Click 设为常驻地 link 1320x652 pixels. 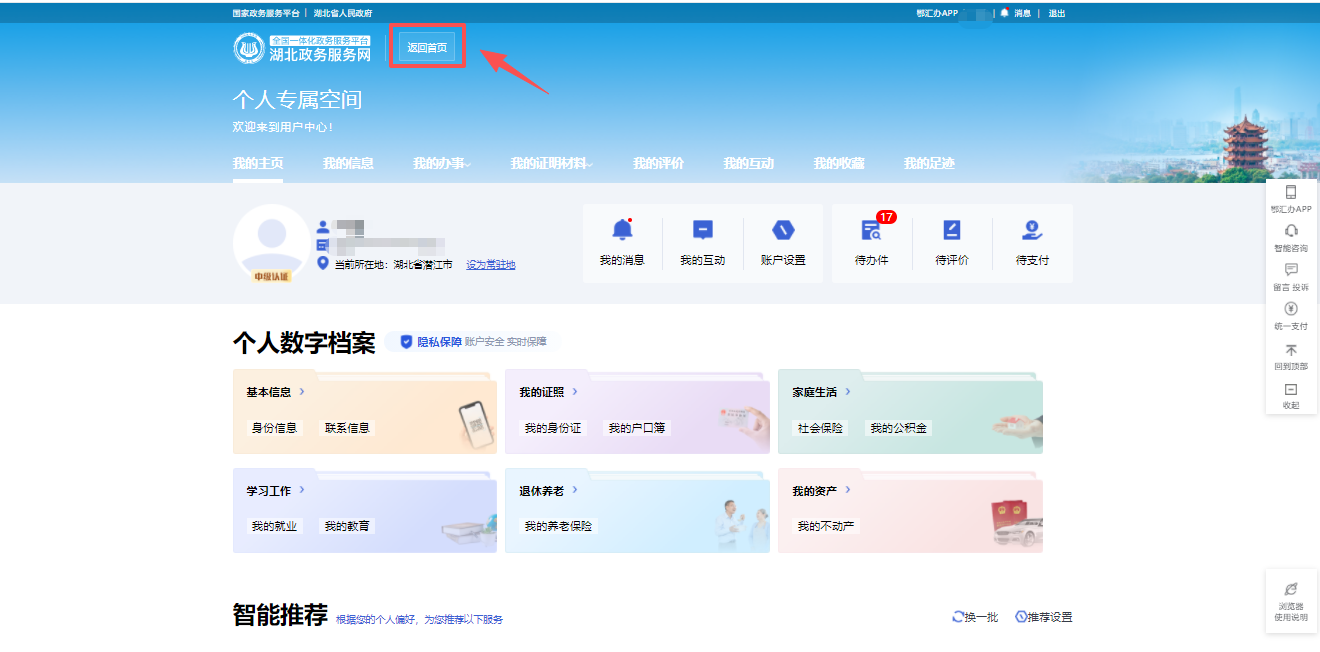[x=490, y=265]
